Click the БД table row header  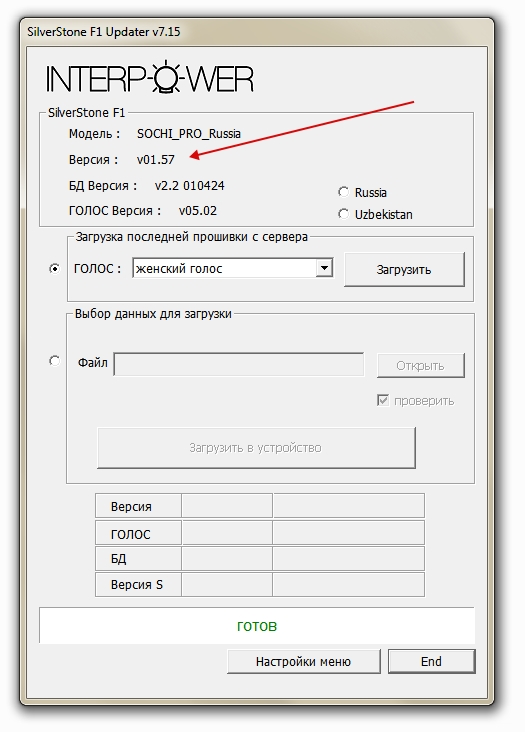[x=138, y=559]
